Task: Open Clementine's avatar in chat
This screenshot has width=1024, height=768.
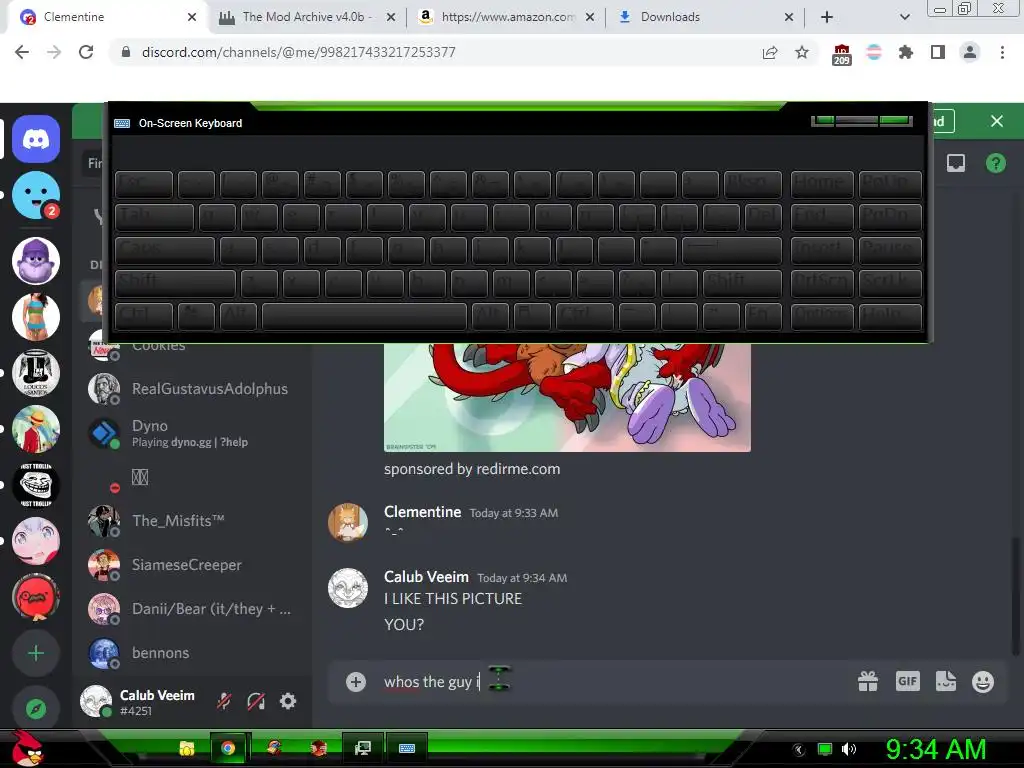Action: pyautogui.click(x=347, y=522)
